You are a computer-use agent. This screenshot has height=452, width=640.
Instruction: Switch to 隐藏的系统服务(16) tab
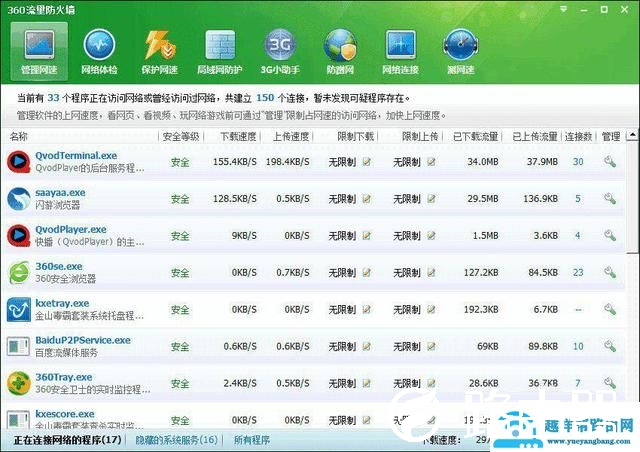pos(176,440)
